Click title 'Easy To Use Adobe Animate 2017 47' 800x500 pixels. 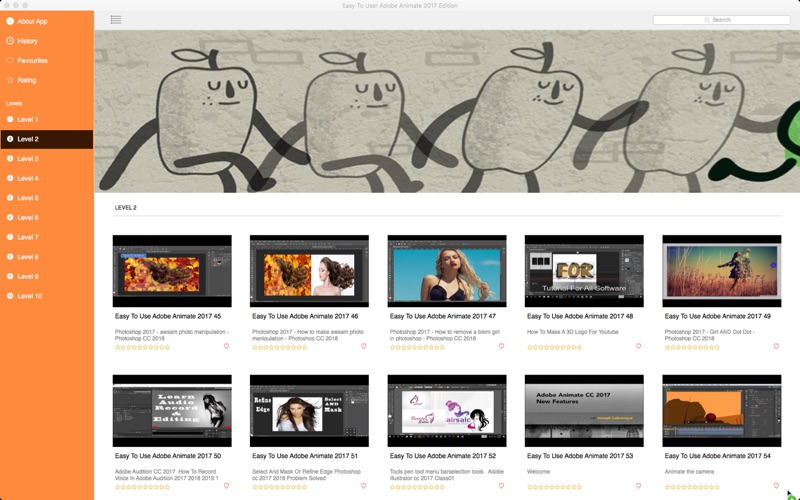pos(443,316)
